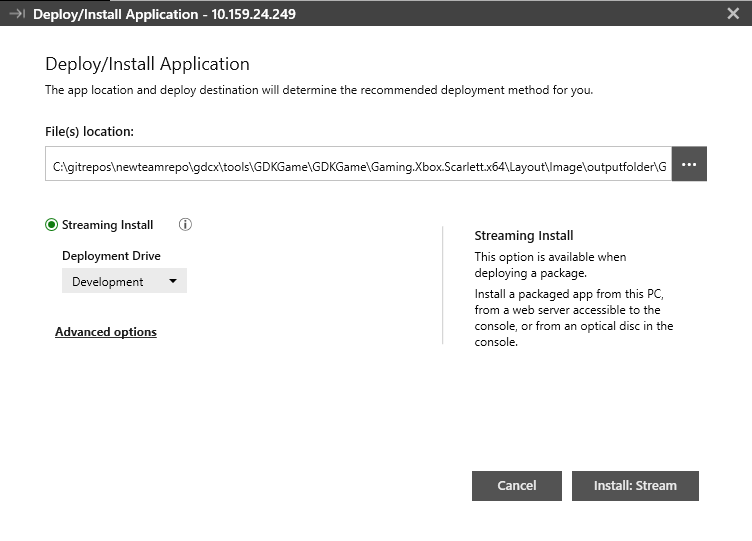
Task: Click the Deploy/Install Application page heading
Action: (x=147, y=64)
